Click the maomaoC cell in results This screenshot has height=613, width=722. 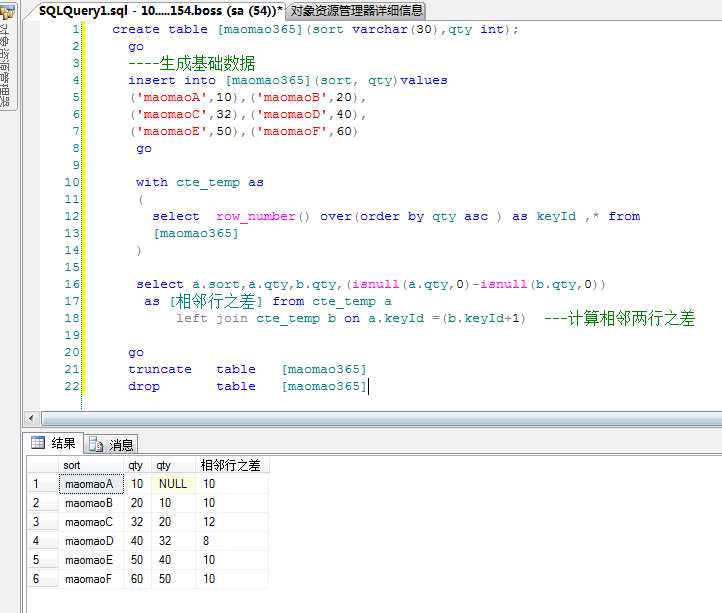(91, 522)
